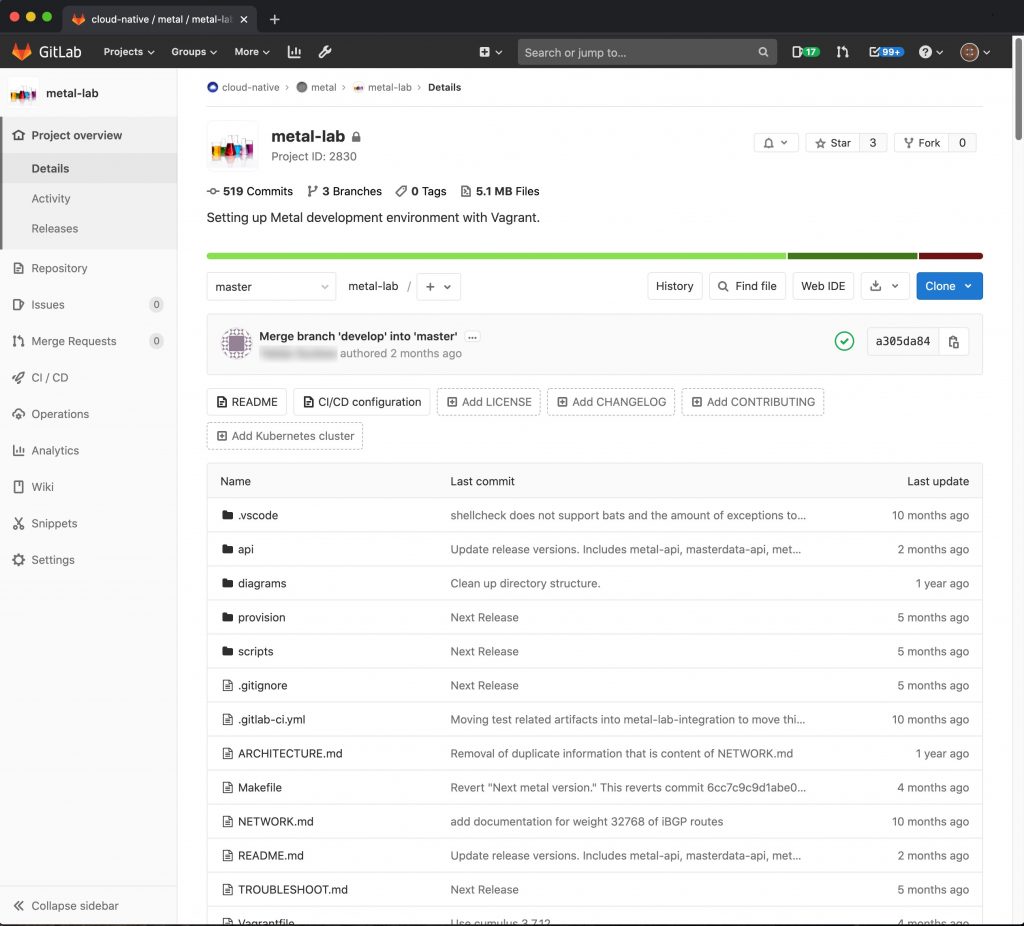Collapse the sidebar
1024x926 pixels.
tap(89, 905)
